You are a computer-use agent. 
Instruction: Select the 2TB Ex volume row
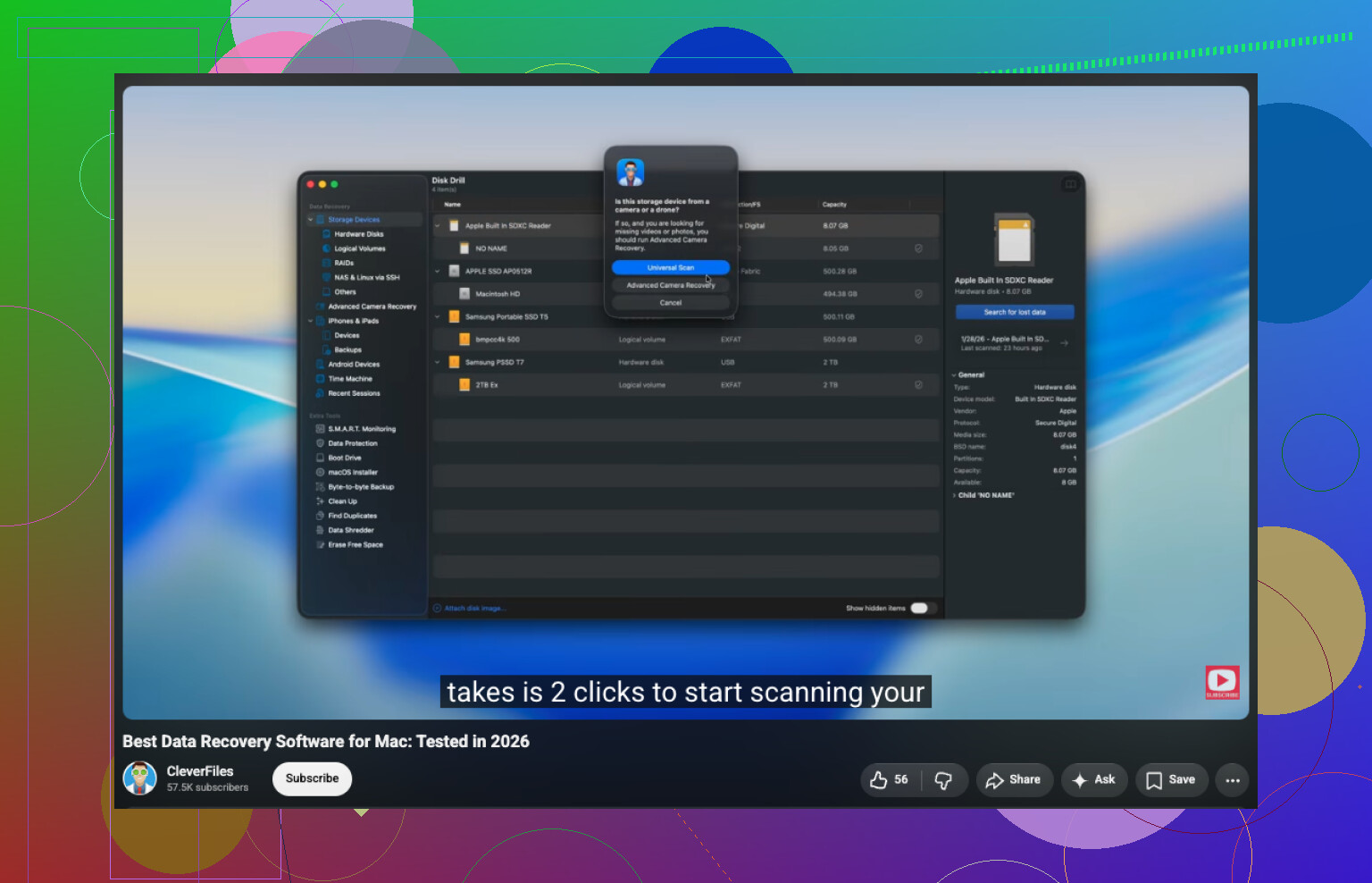click(x=686, y=385)
